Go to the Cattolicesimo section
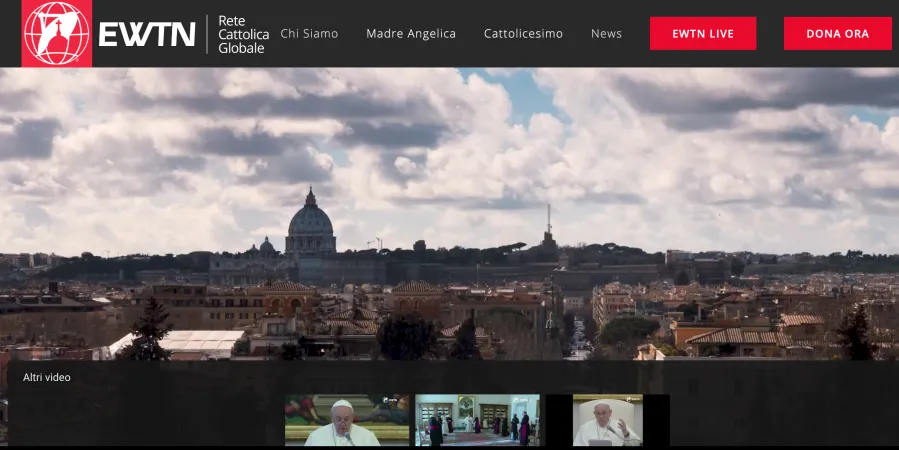 tap(523, 34)
